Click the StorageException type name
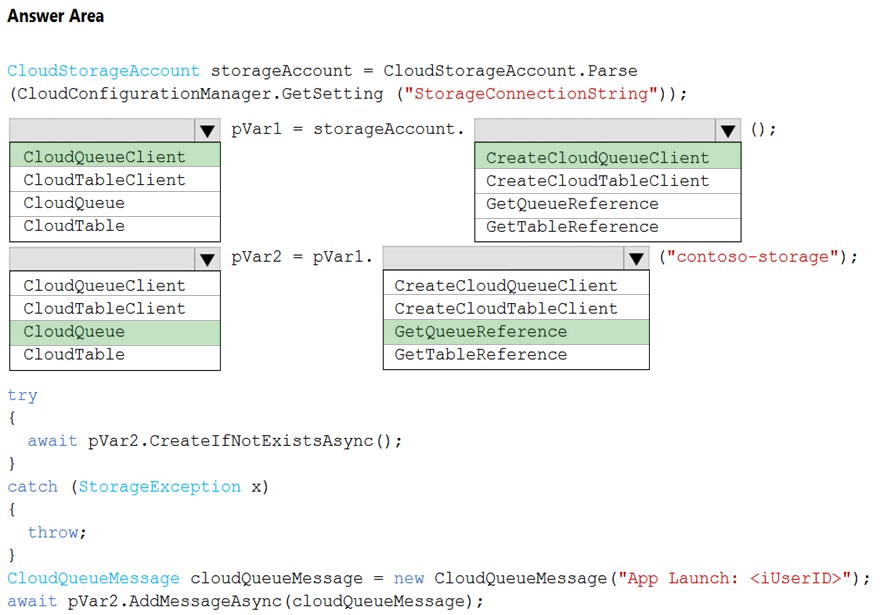The height and width of the screenshot is (615, 880). click(159, 487)
